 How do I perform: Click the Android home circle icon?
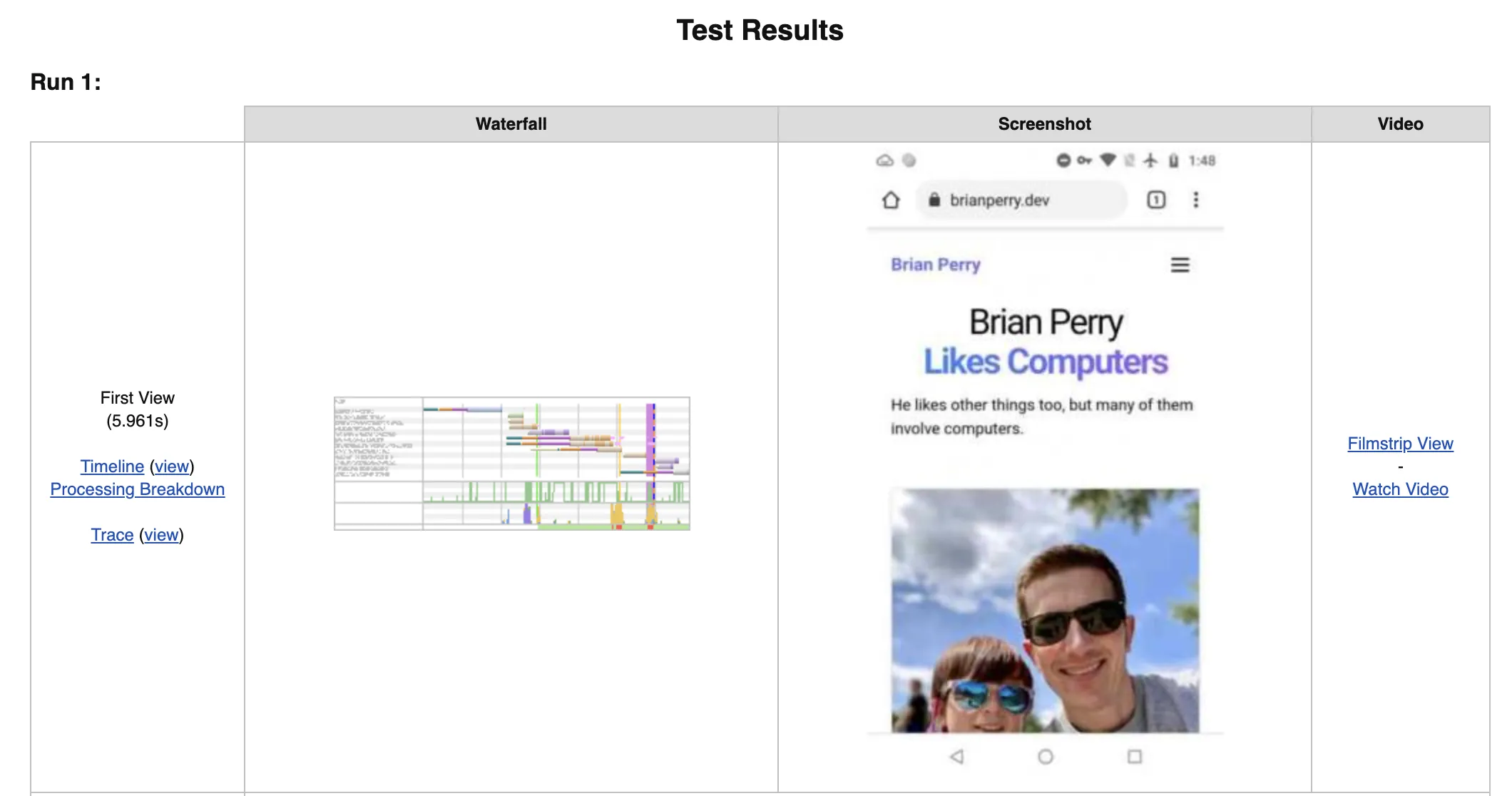(x=1046, y=756)
